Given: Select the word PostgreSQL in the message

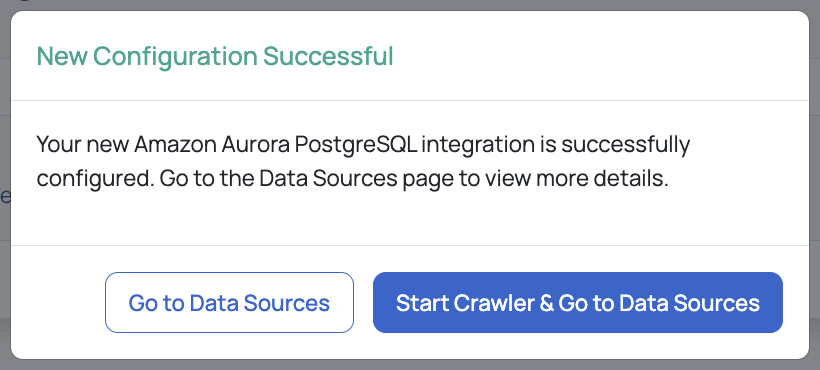Looking at the screenshot, I should (x=356, y=145).
